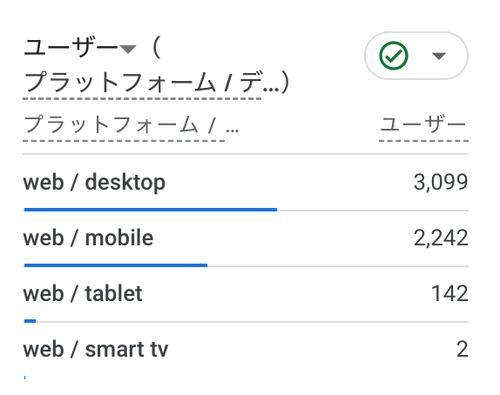Select the web / tablet row label
Viewport: 500px width, 395px height.
coord(83,294)
